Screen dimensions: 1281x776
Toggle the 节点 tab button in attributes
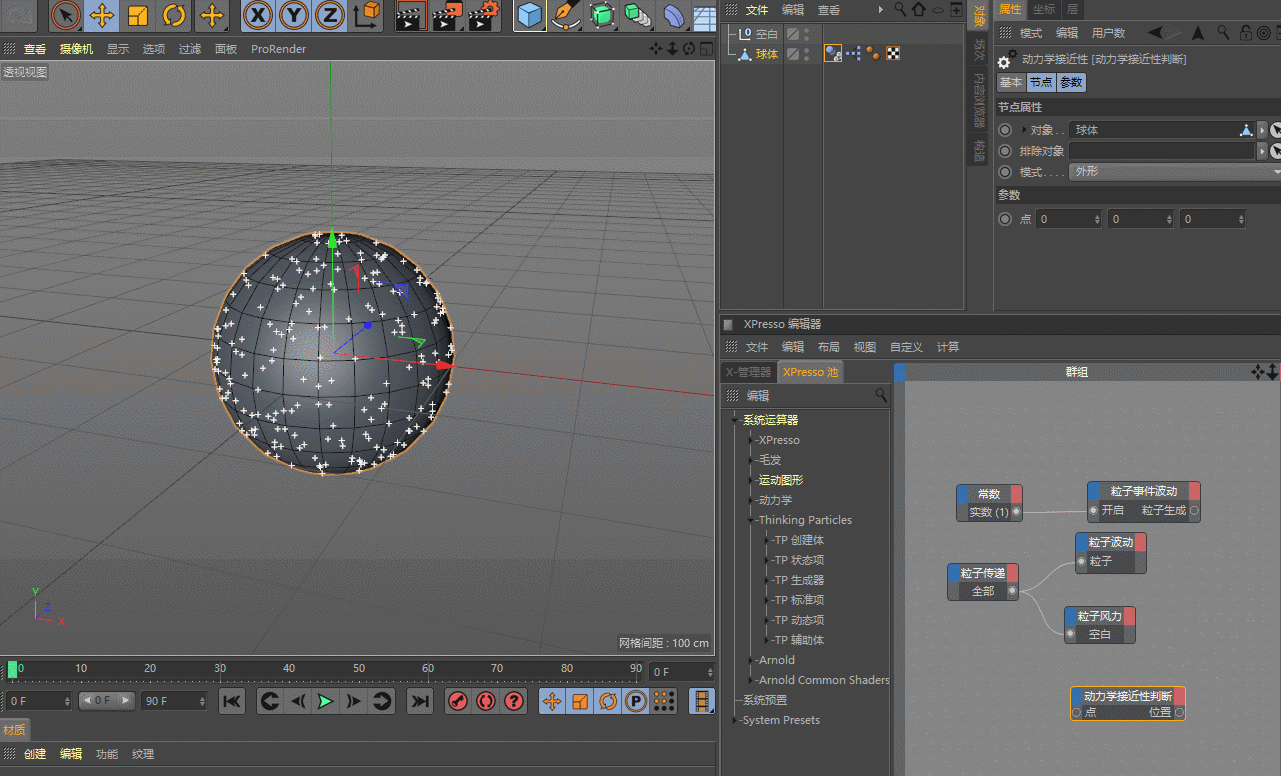coord(1041,83)
